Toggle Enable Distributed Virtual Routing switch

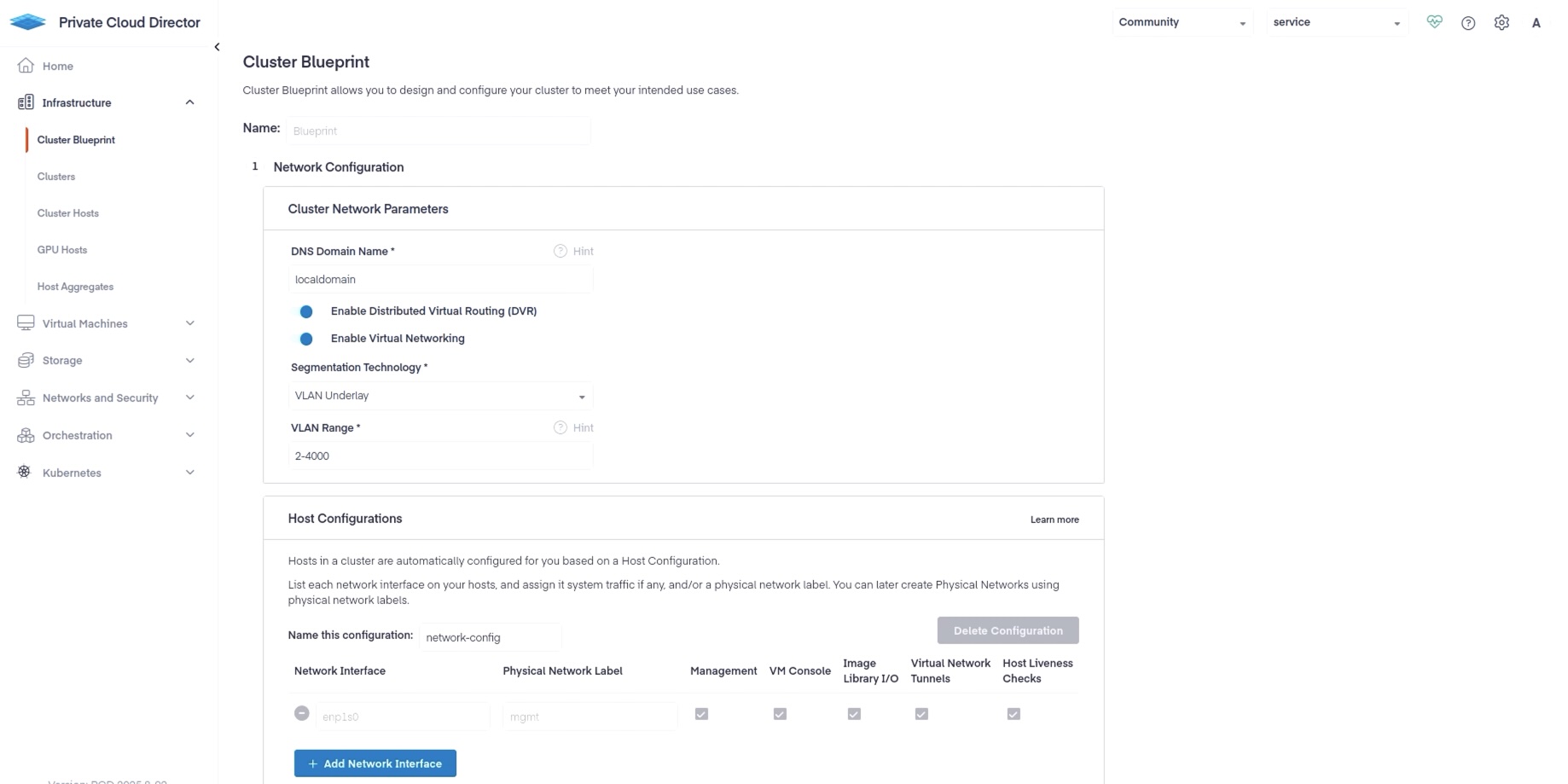[305, 311]
